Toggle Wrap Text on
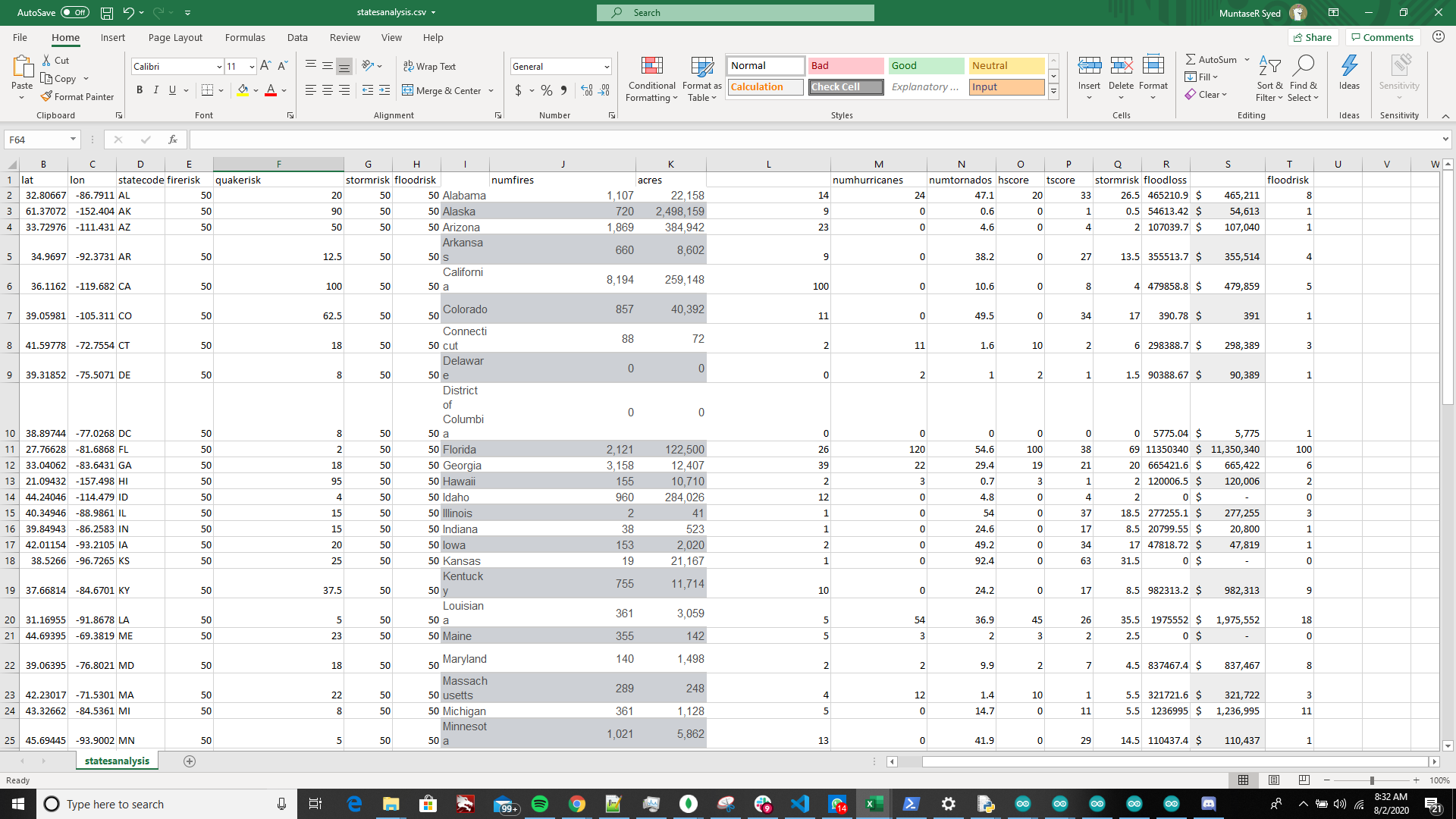1456x819 pixels. (429, 67)
